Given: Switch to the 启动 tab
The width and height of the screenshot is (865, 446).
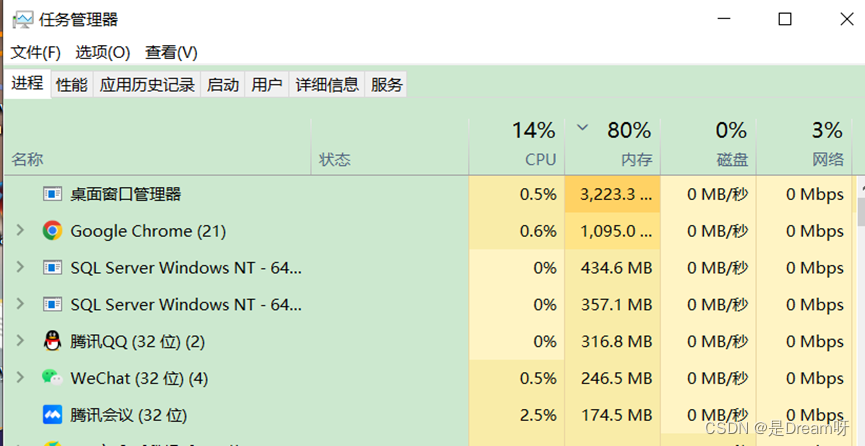Looking at the screenshot, I should [x=223, y=84].
